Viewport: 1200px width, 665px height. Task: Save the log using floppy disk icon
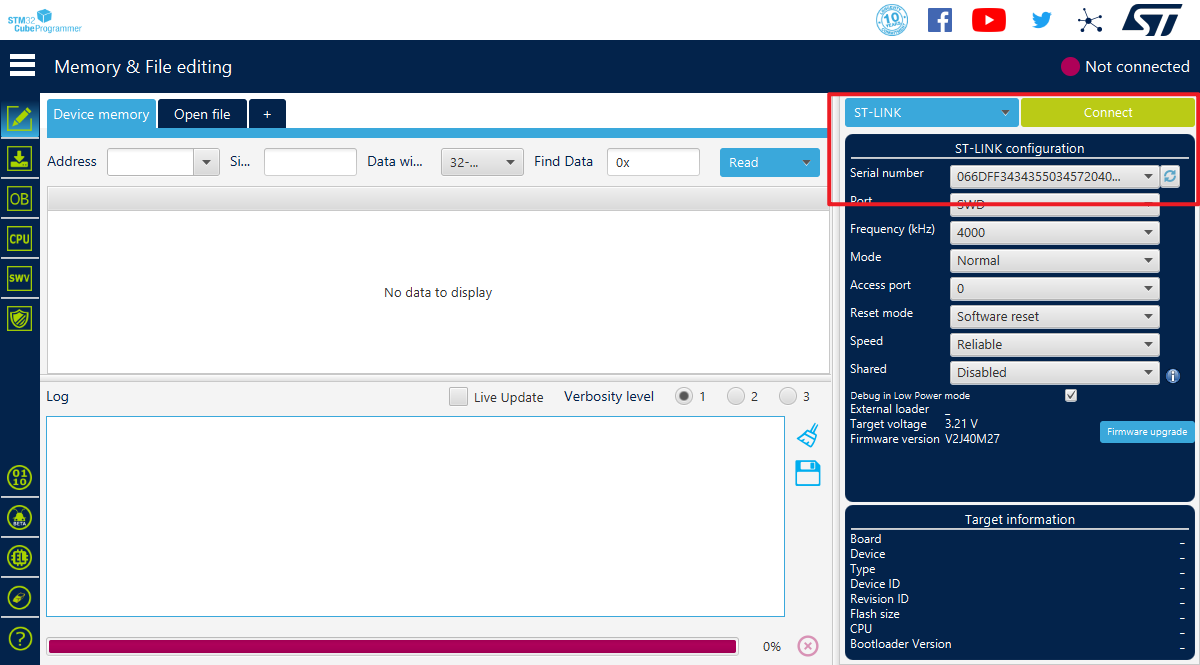[808, 473]
